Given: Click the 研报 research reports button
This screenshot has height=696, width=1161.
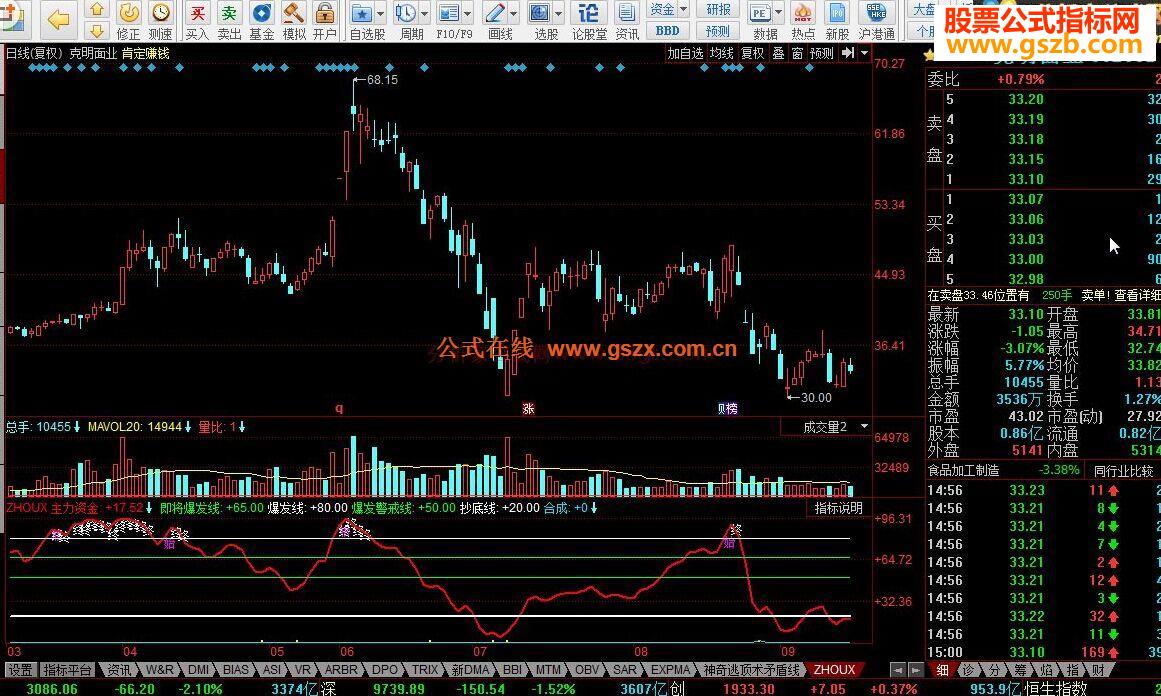Looking at the screenshot, I should click(x=717, y=10).
